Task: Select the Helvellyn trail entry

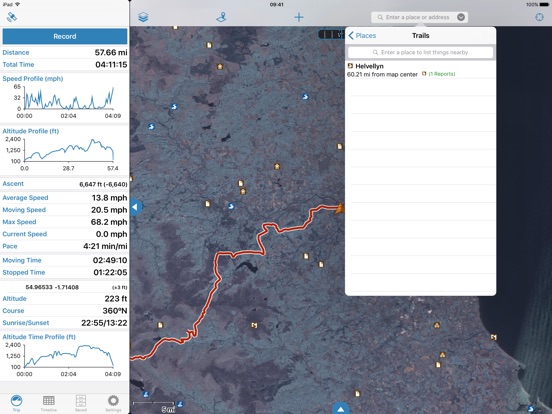Action: coord(421,70)
